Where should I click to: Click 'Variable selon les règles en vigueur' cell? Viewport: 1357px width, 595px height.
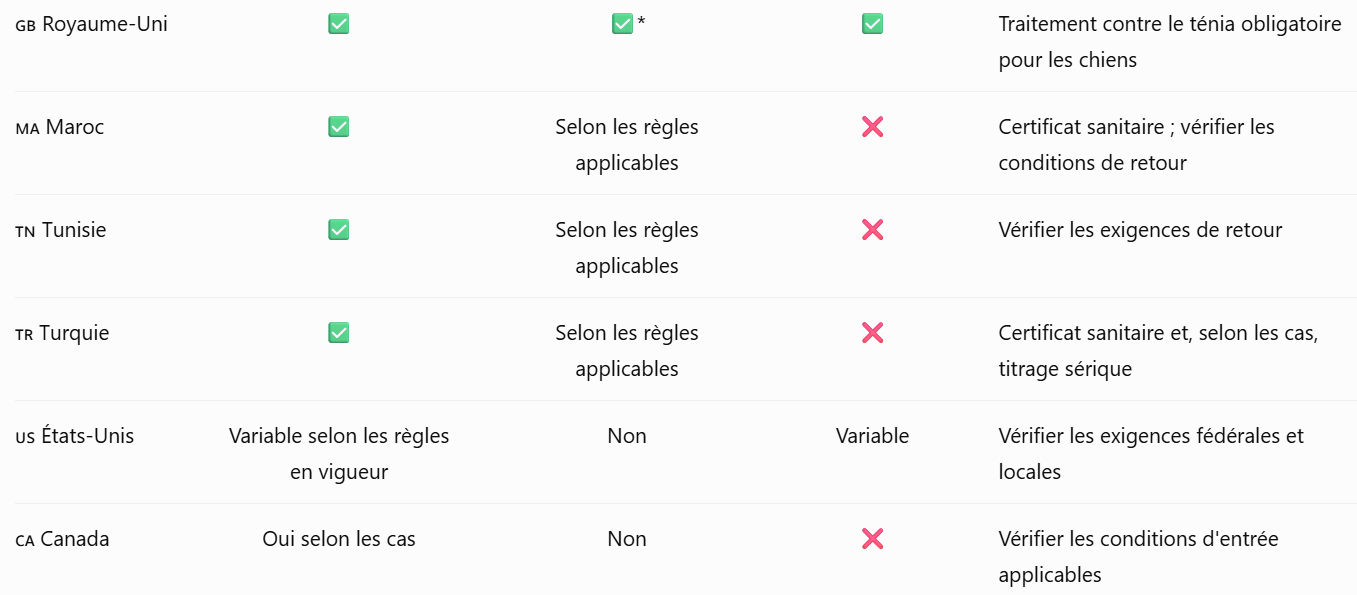339,454
